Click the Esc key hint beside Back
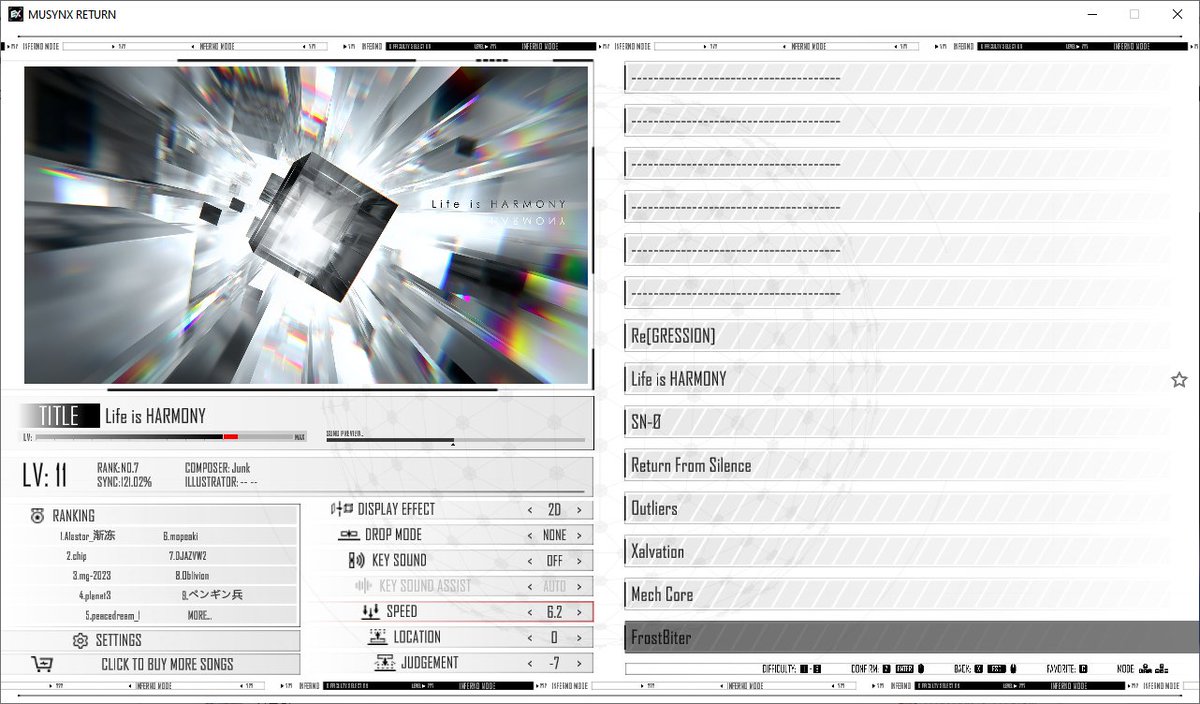This screenshot has height=704, width=1200. click(998, 669)
